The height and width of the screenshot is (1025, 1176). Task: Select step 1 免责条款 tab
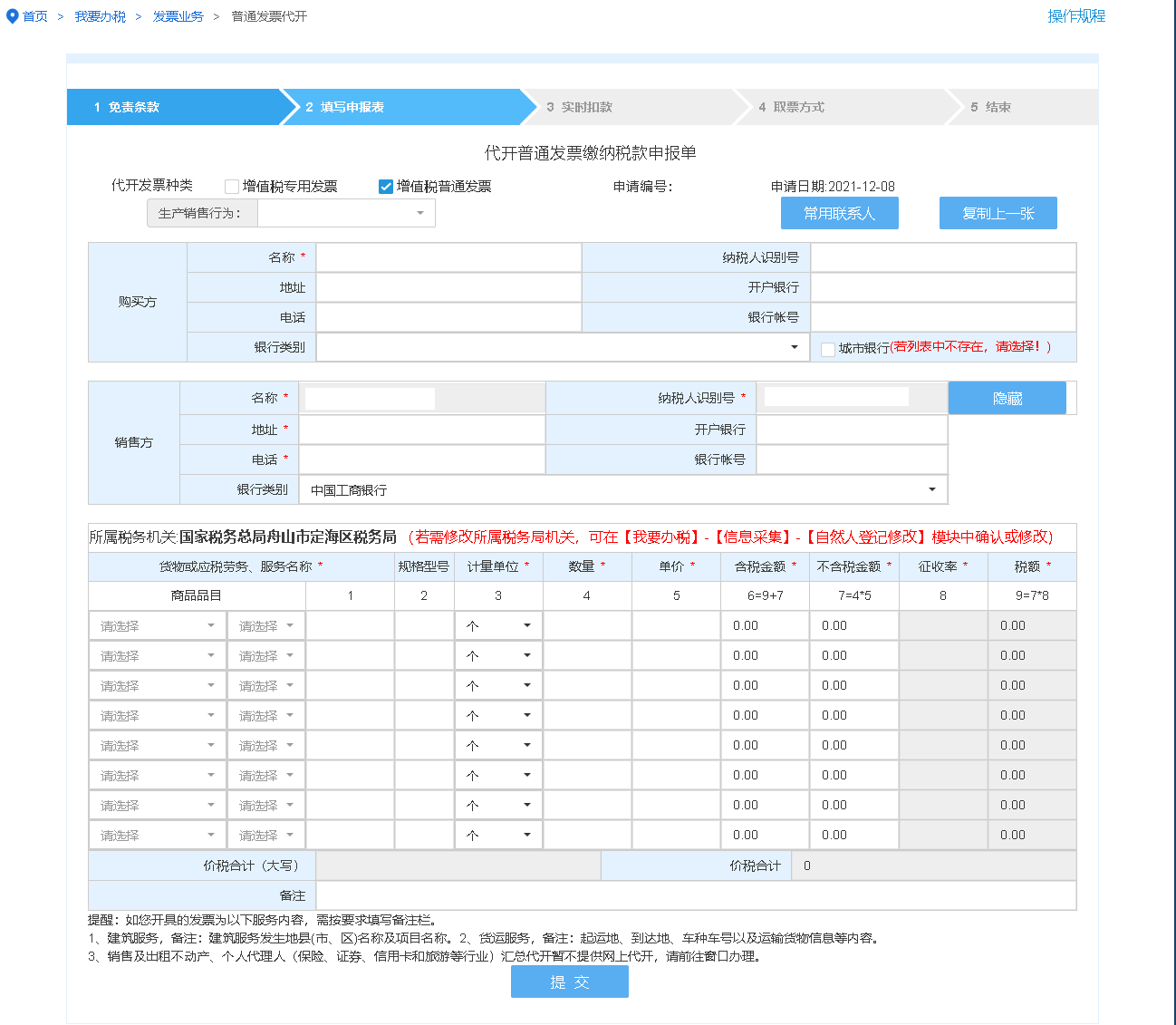coord(174,107)
